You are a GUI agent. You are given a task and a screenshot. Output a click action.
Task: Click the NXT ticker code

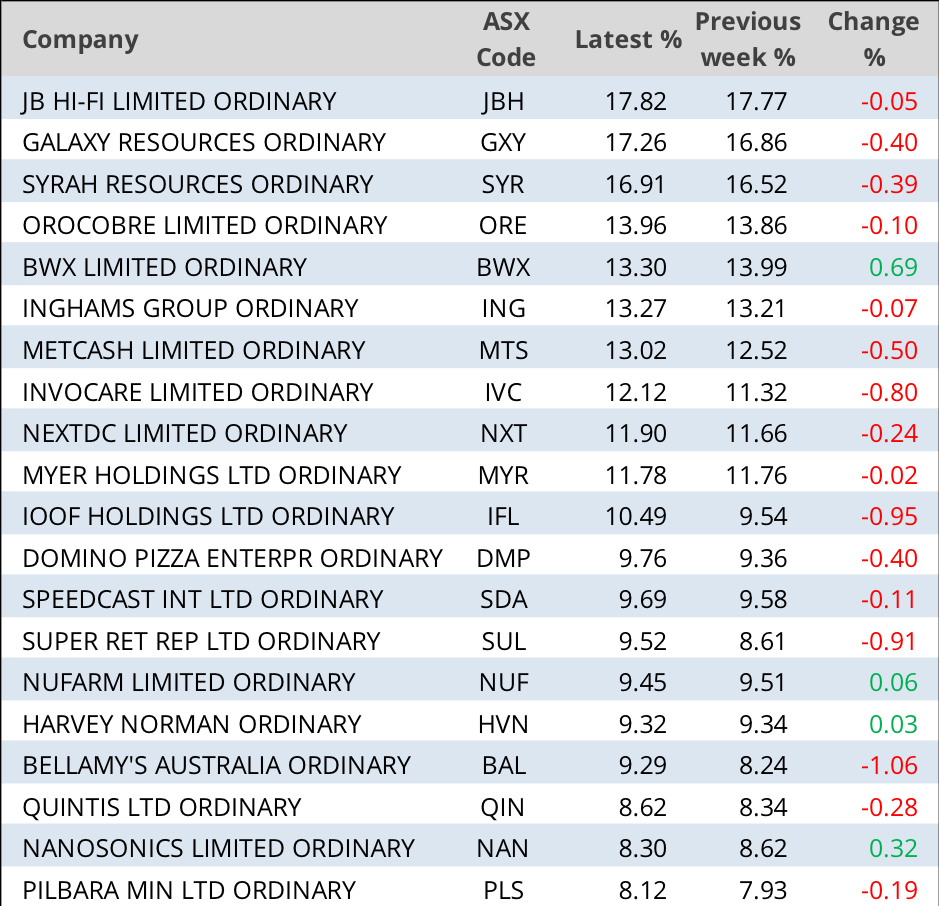click(503, 433)
